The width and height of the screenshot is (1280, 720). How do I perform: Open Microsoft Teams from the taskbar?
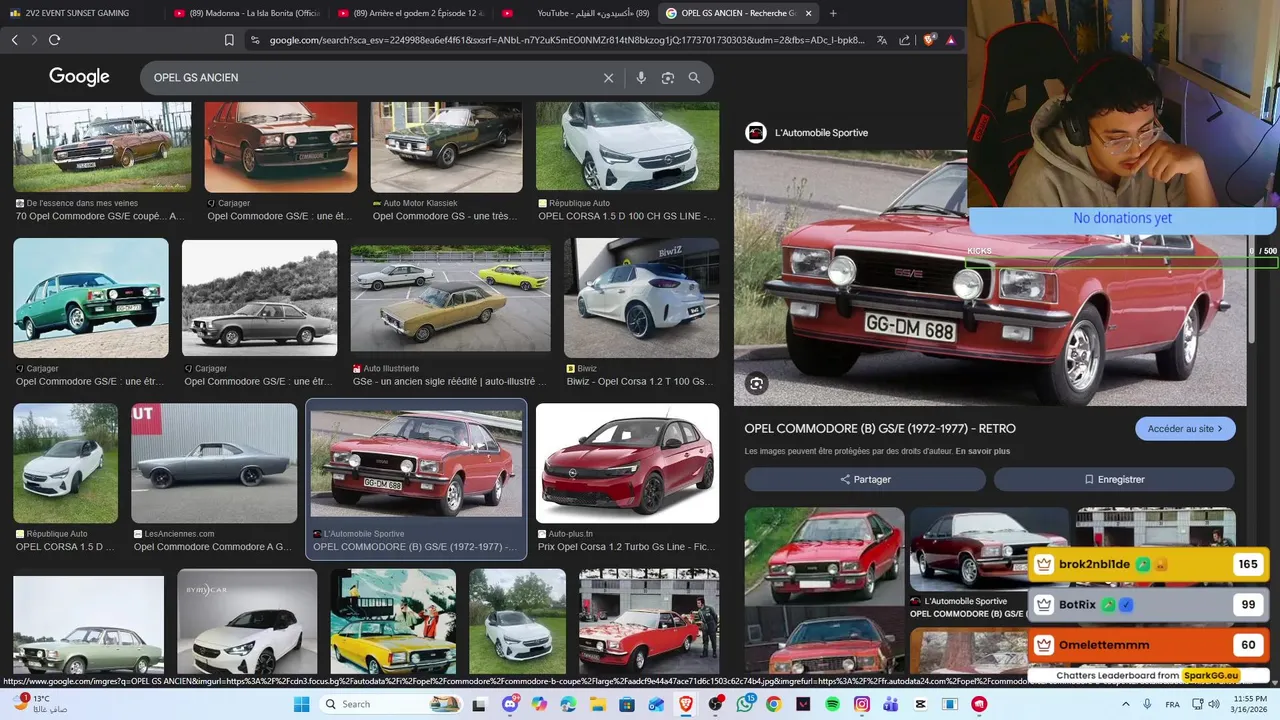(891, 704)
